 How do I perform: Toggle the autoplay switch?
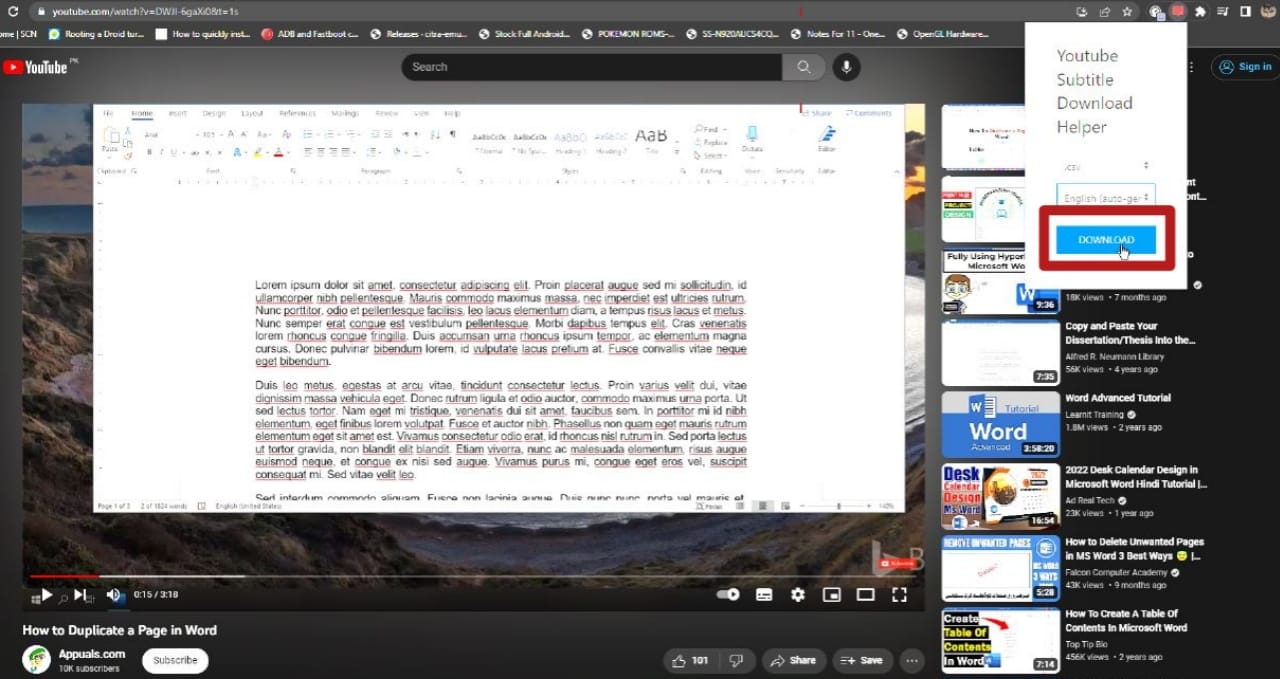(x=728, y=595)
